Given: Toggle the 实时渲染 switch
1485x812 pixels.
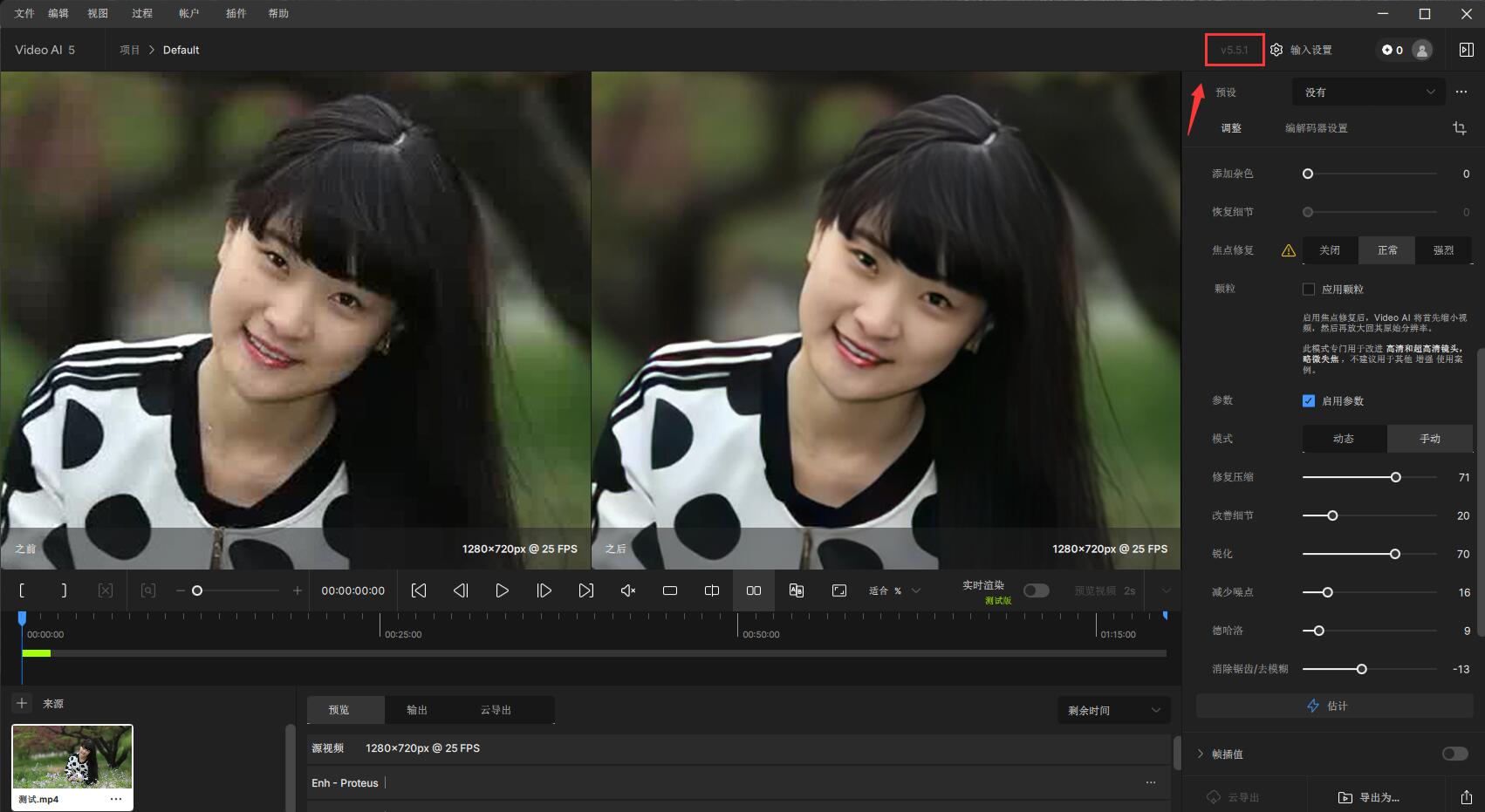Looking at the screenshot, I should point(1036,590).
